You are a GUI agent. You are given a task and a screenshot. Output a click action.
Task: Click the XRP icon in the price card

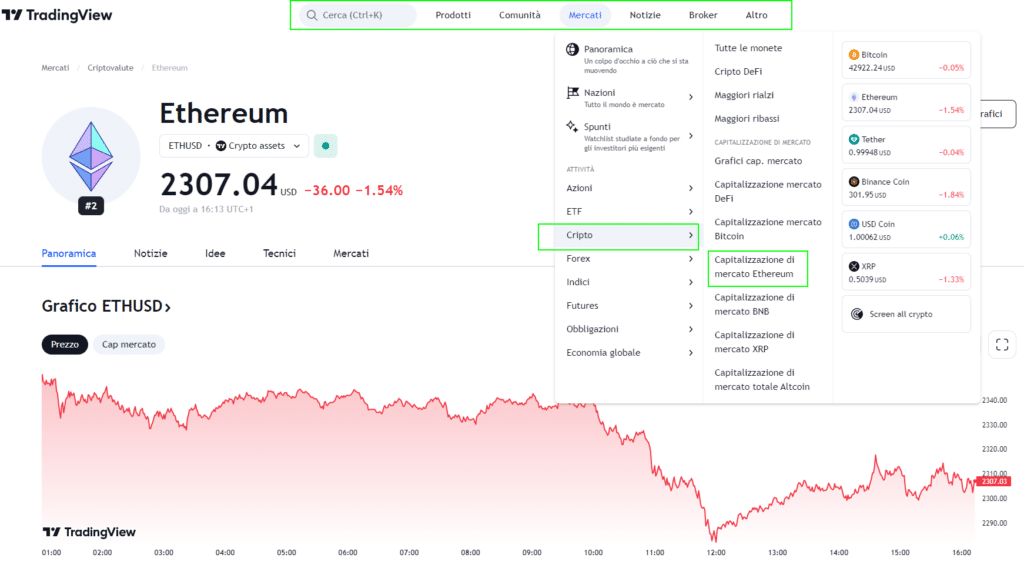854,266
